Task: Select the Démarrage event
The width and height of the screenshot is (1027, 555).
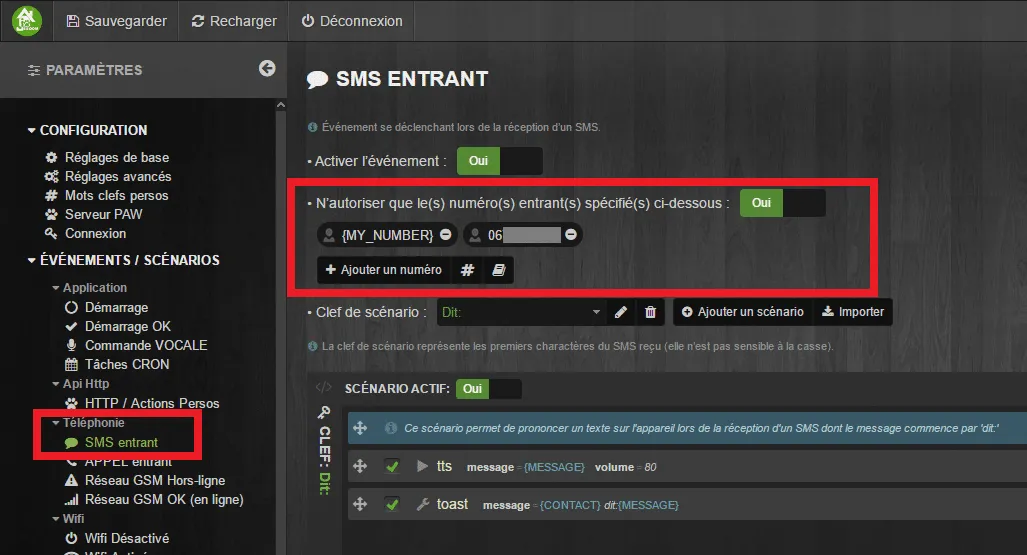Action: (x=107, y=307)
